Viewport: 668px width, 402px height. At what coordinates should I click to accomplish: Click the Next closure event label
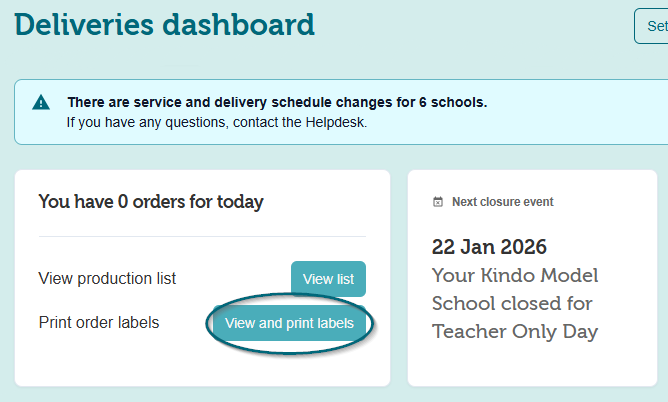coord(502,202)
